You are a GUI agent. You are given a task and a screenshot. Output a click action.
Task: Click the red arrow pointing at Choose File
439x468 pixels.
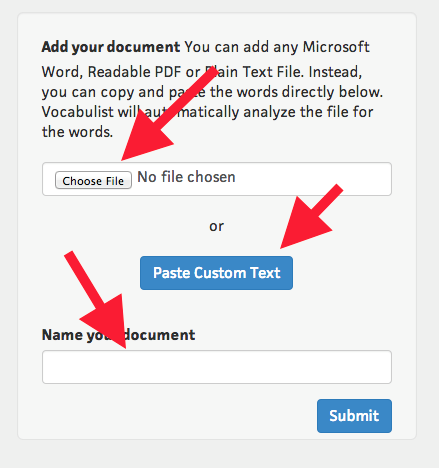168,114
